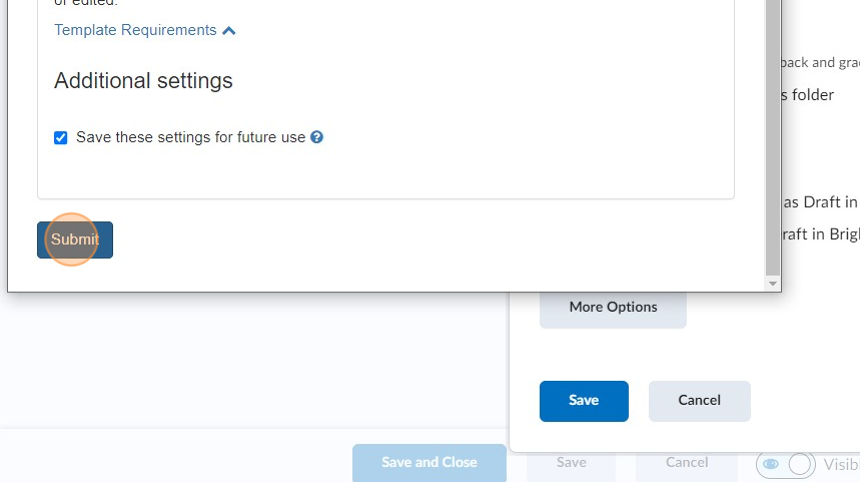Viewport: 860px width, 482px height.
Task: Click Save and Close in footer
Action: tap(429, 462)
